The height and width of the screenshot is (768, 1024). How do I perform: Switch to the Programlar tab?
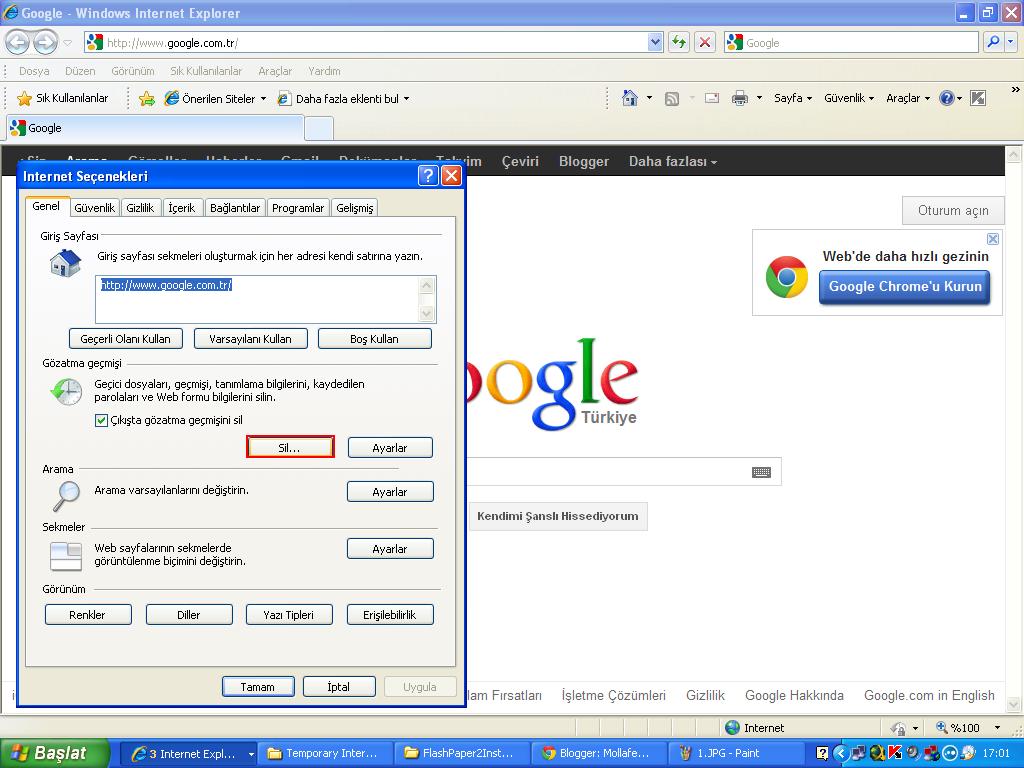pyautogui.click(x=298, y=208)
